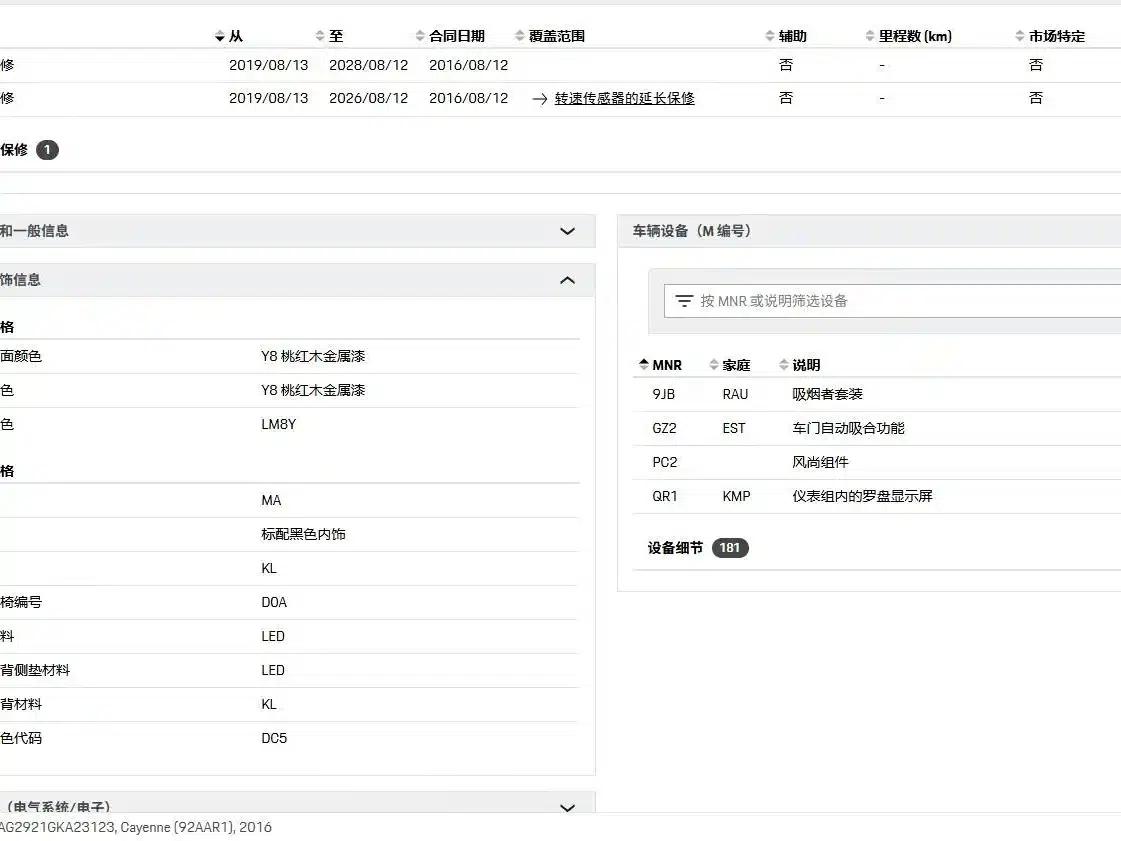Open 设备细节 181 items section

pyautogui.click(x=698, y=548)
